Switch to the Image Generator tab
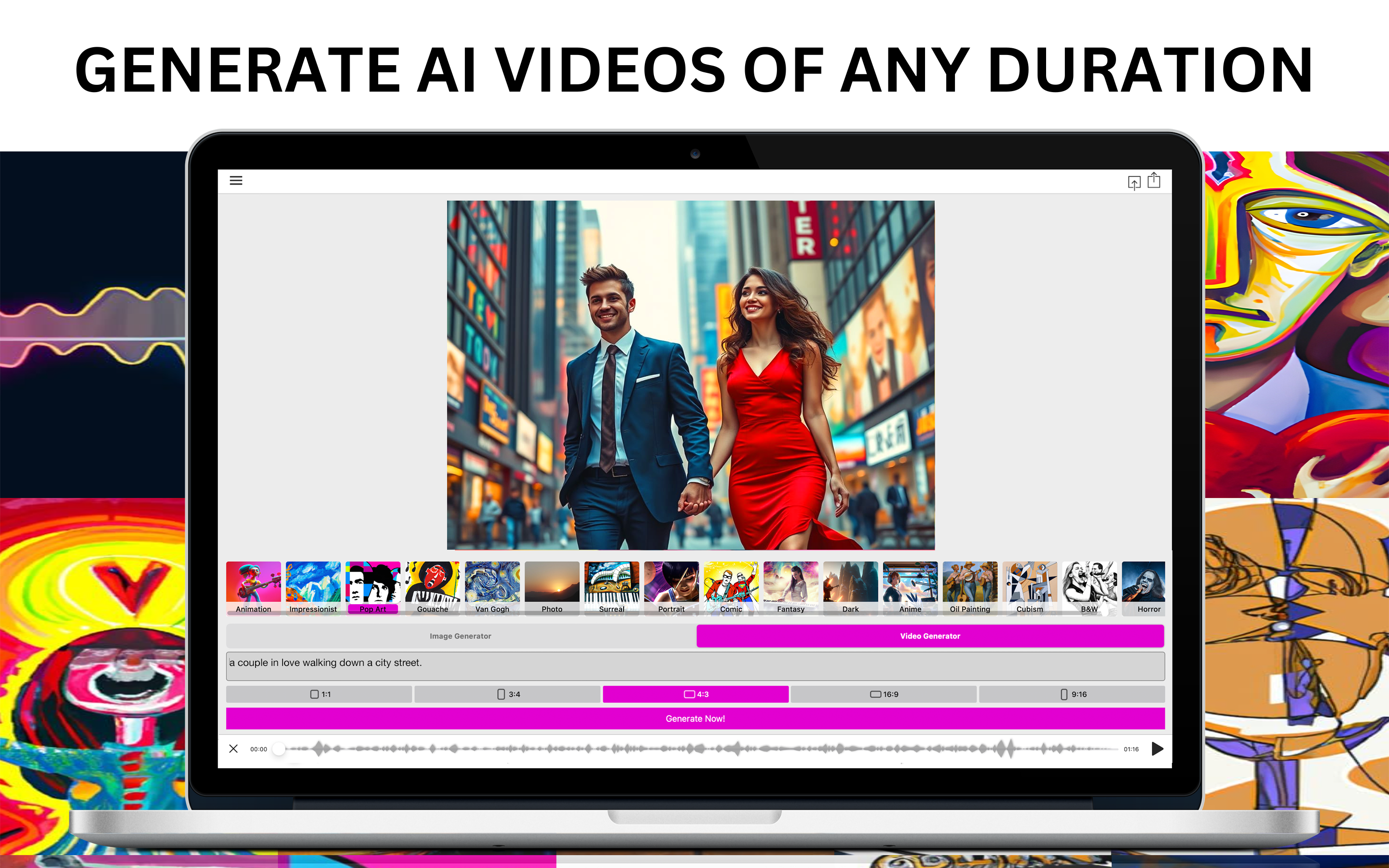This screenshot has width=1389, height=868. pyautogui.click(x=459, y=636)
